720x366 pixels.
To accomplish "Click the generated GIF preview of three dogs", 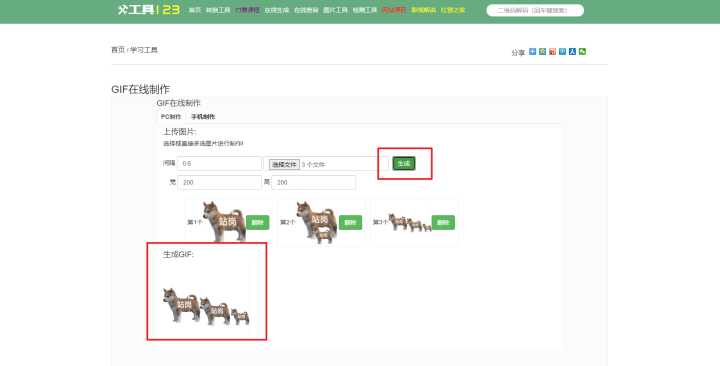I will click(206, 306).
